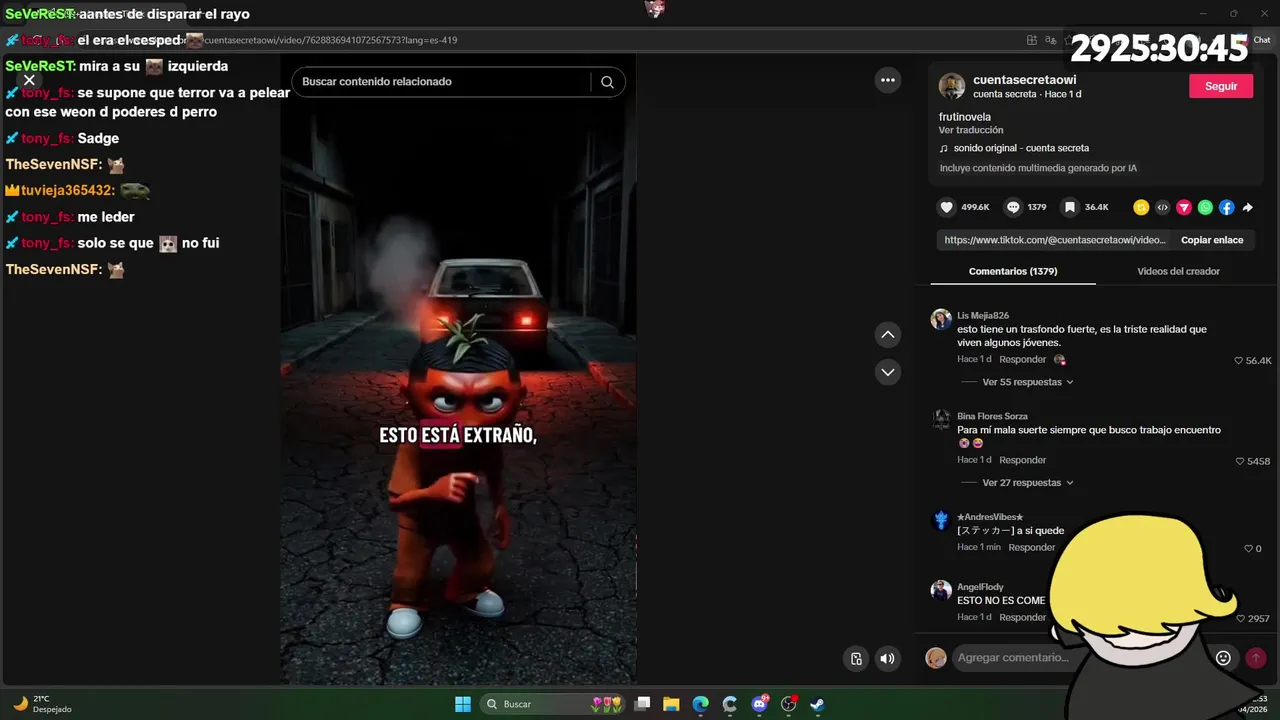Viewport: 1280px width, 720px height.
Task: Click the 'cuentasecretaowi' username link
Action: (x=1024, y=80)
